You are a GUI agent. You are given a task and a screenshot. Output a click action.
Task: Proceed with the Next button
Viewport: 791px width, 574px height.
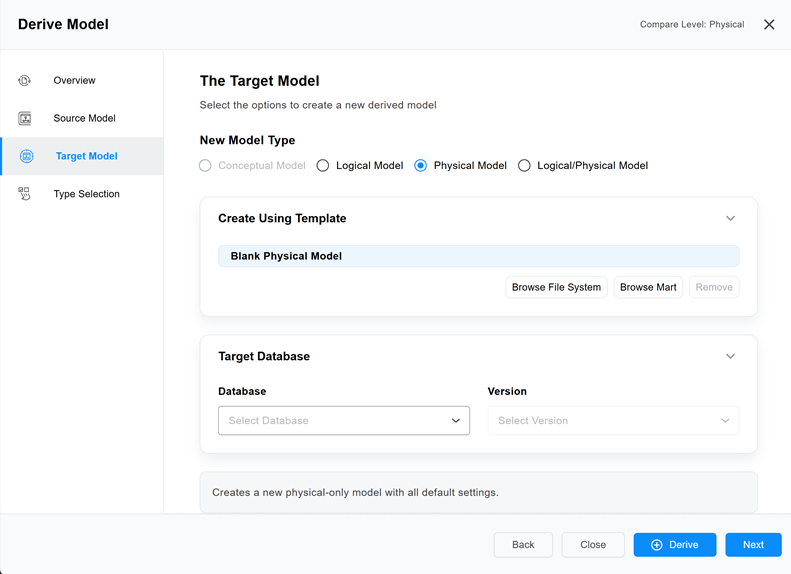[x=753, y=545]
